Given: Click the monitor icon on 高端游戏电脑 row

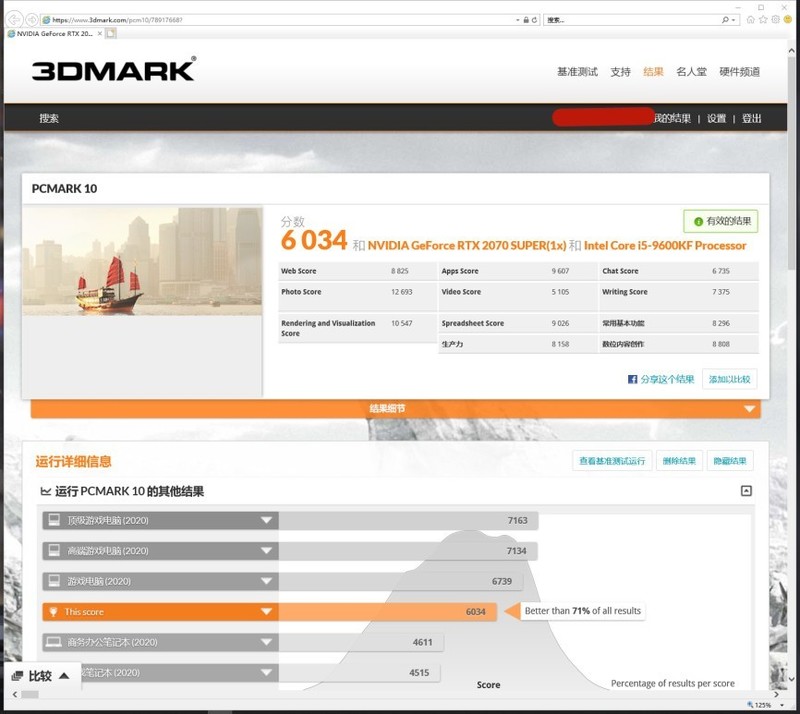Looking at the screenshot, I should [54, 550].
